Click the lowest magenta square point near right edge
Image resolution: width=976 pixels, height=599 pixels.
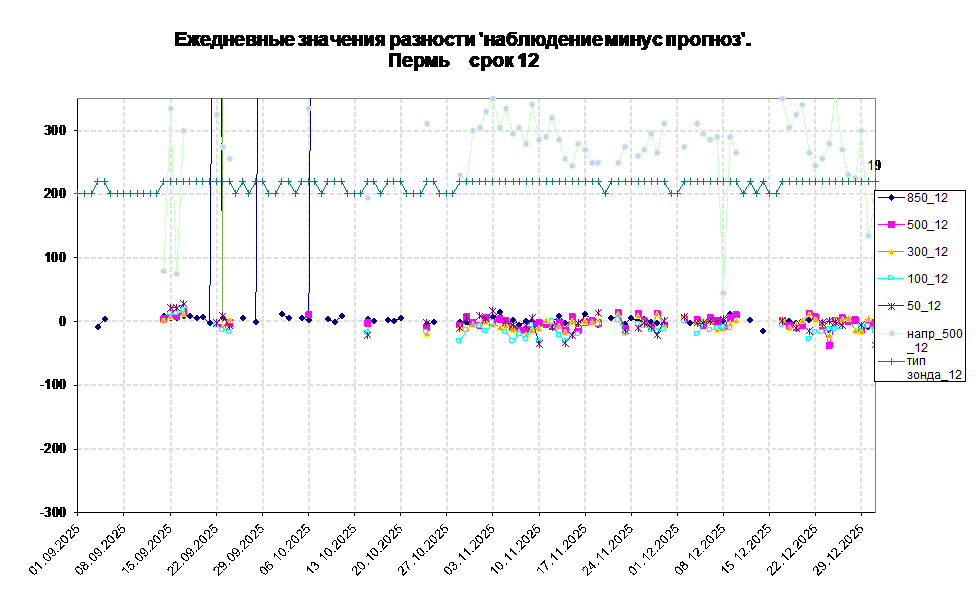point(829,345)
